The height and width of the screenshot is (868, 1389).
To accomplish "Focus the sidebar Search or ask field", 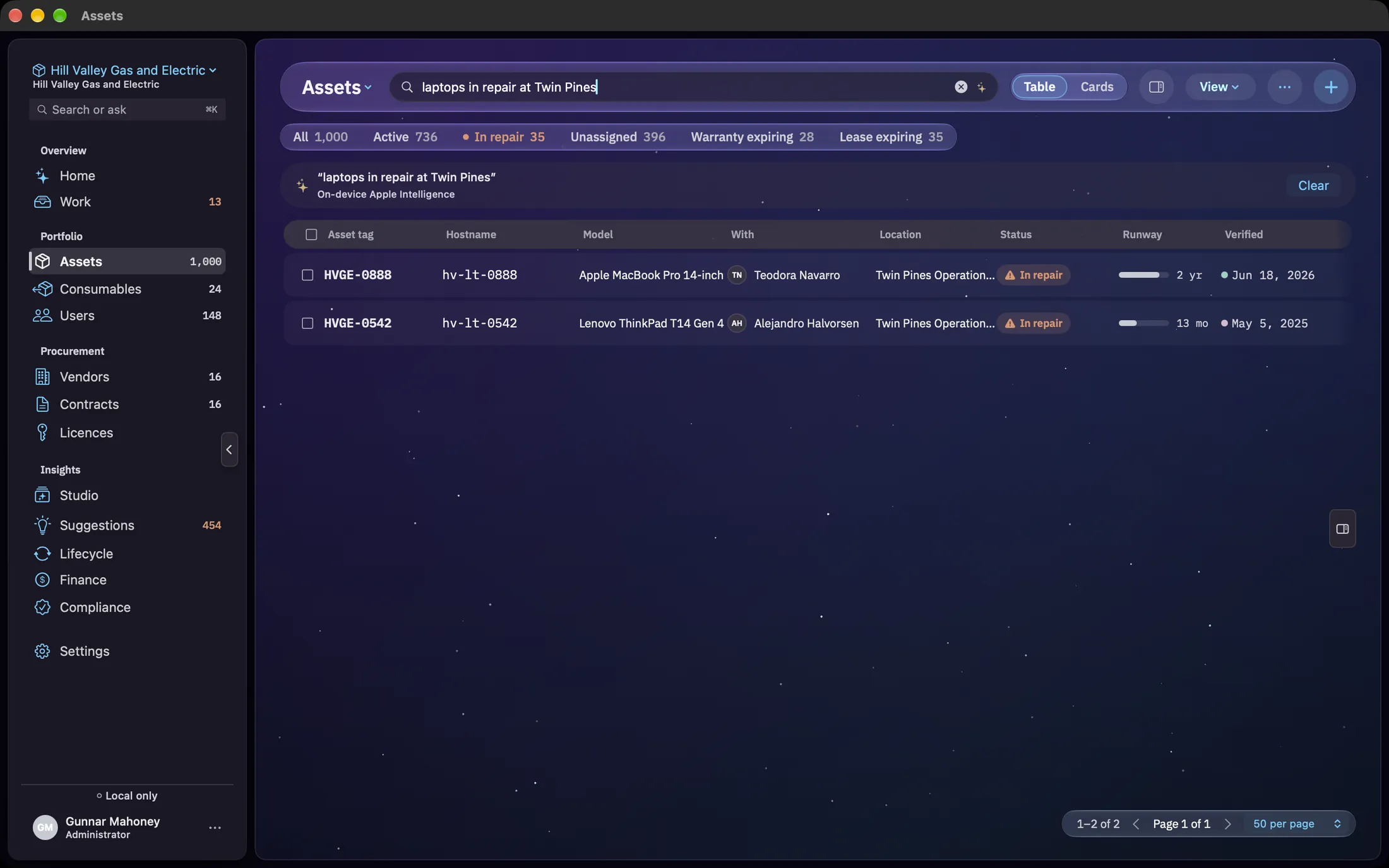I will click(127, 109).
